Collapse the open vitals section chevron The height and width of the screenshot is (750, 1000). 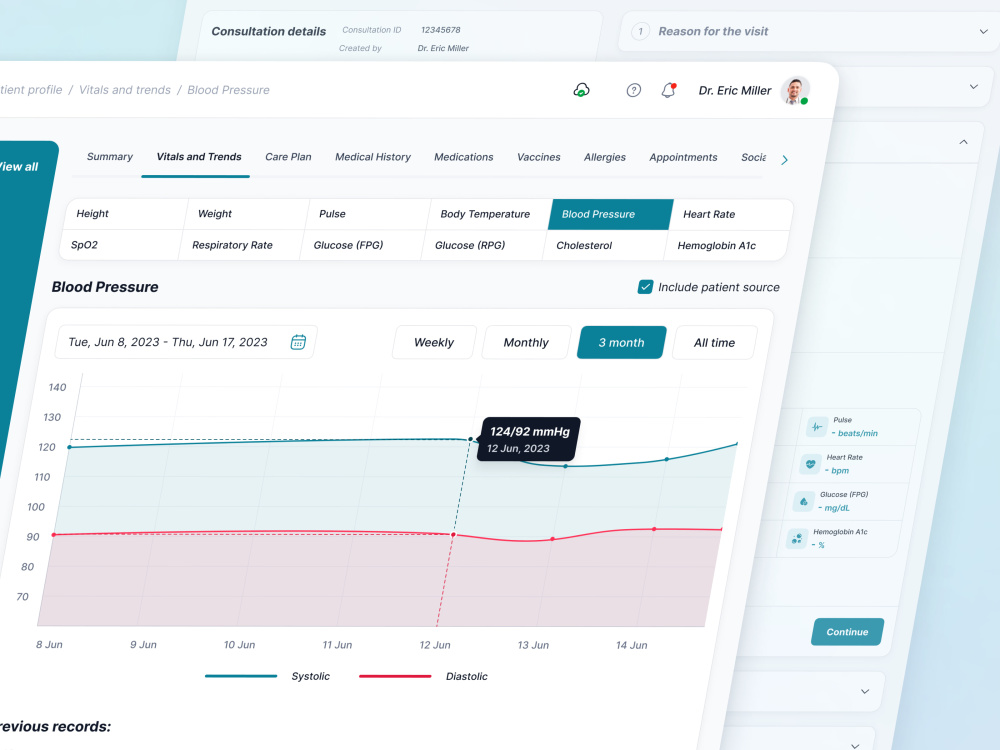tap(963, 142)
